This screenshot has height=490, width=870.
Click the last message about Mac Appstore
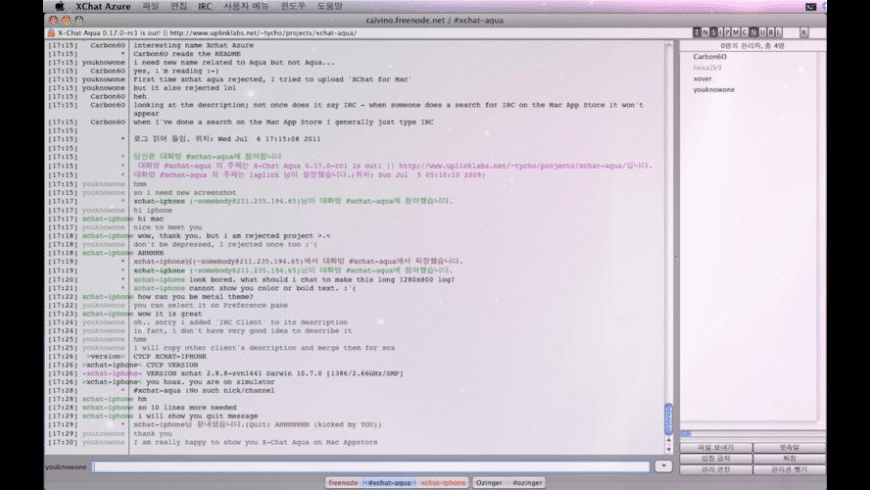point(255,442)
